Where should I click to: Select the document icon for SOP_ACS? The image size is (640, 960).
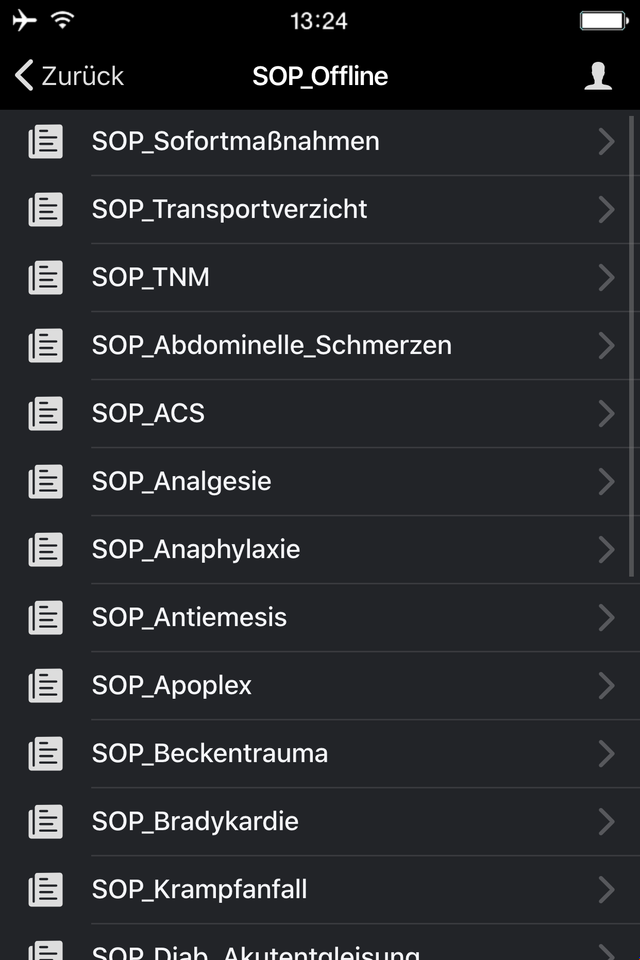tap(45, 413)
